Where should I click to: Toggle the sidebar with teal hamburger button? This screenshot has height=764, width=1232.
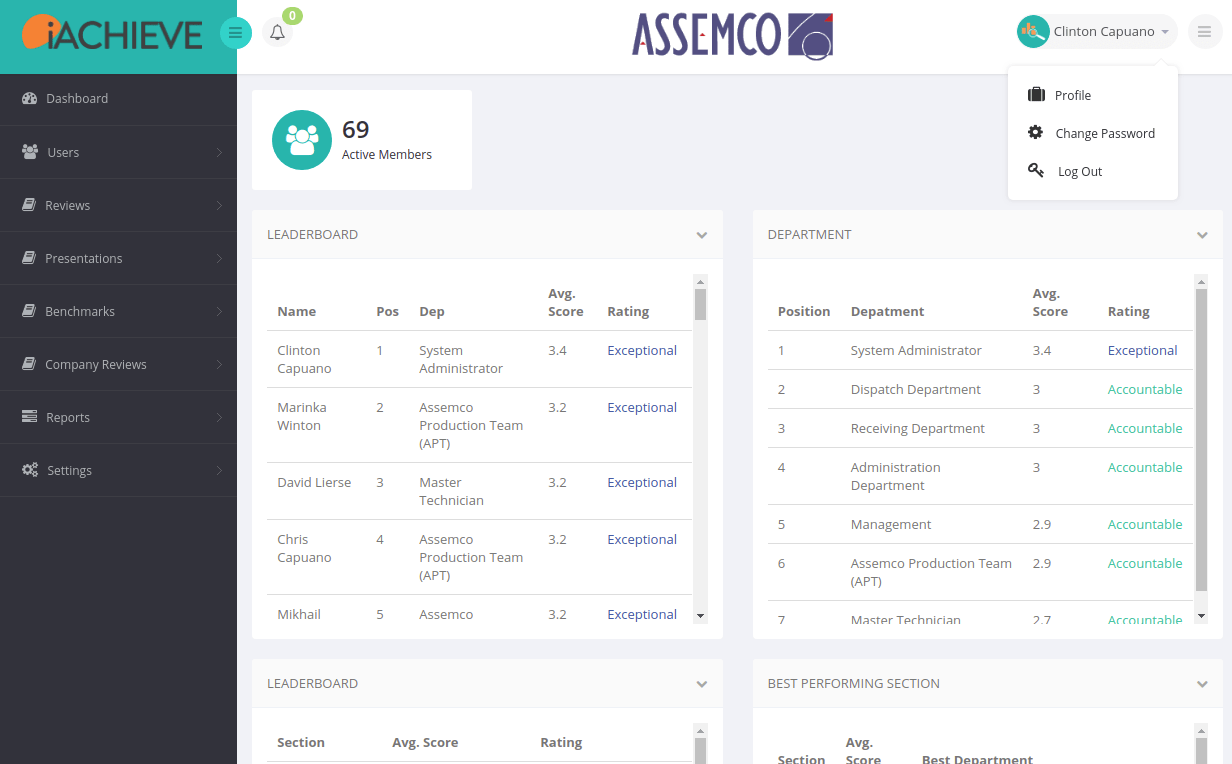coord(236,33)
